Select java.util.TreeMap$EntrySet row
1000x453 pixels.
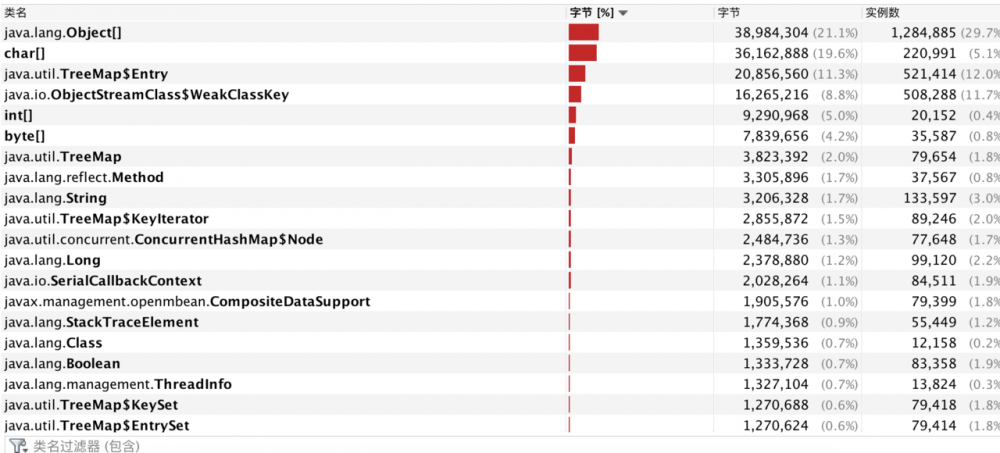tap(500, 426)
